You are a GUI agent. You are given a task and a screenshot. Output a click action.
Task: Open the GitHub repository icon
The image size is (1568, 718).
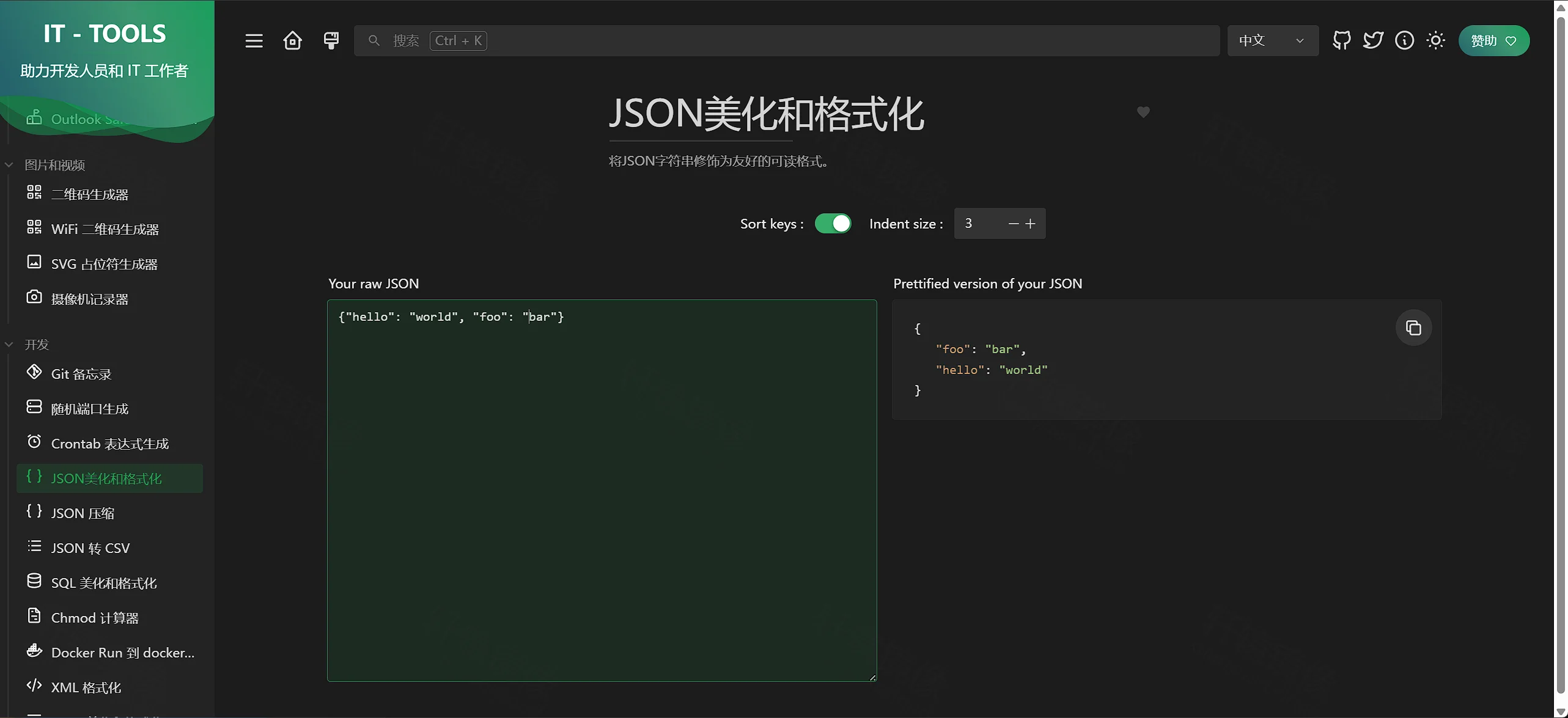click(x=1341, y=41)
